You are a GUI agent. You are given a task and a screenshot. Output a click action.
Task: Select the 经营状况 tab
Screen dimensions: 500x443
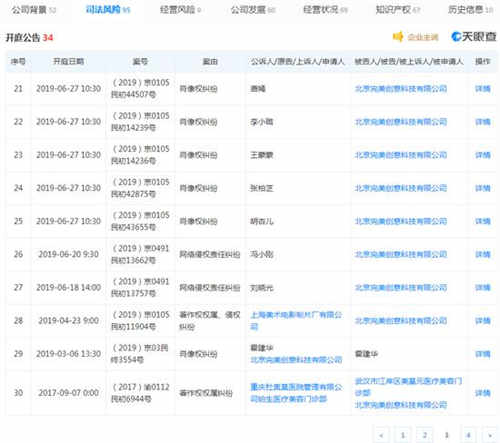click(325, 10)
